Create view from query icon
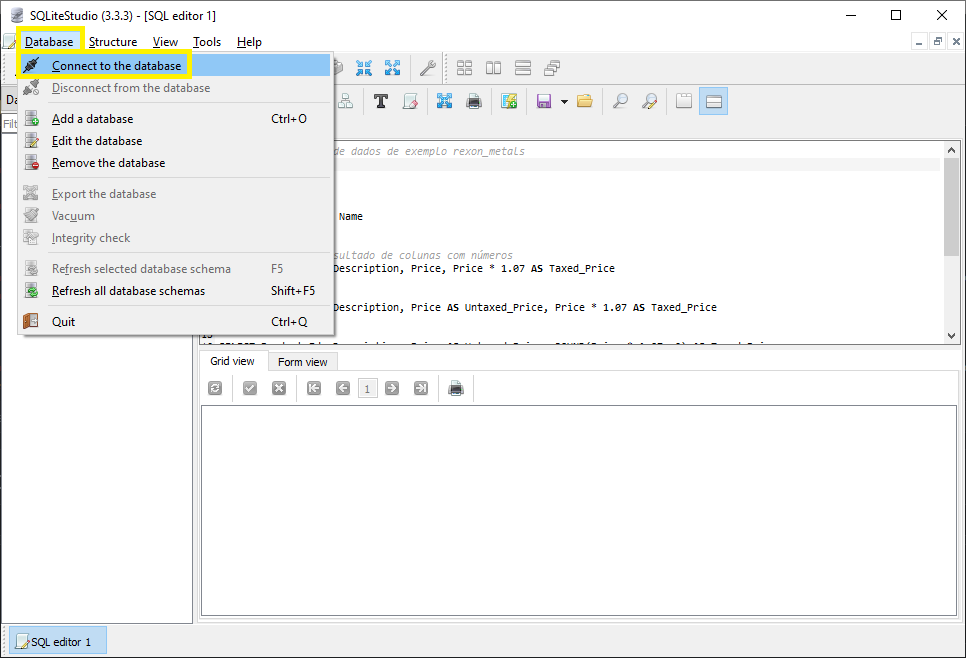This screenshot has height=658, width=966. [x=509, y=101]
